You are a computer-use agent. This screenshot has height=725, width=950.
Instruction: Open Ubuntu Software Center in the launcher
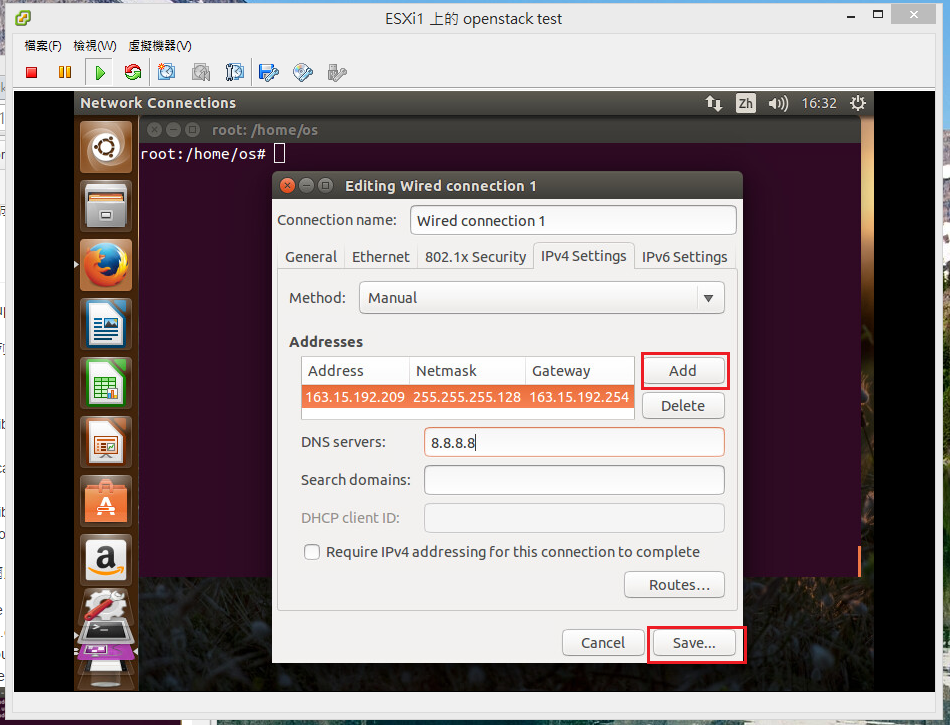(x=106, y=499)
